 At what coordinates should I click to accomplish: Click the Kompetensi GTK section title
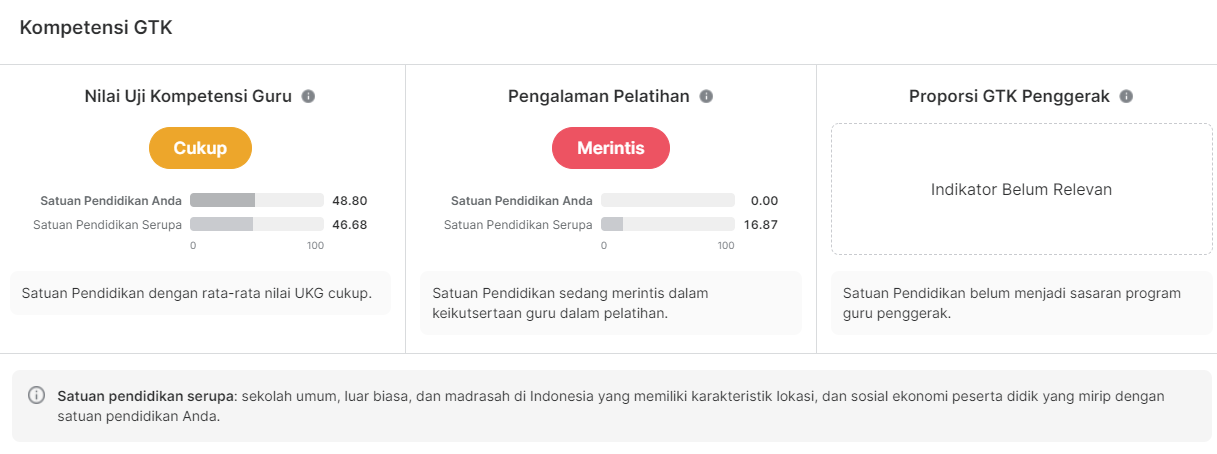point(96,28)
